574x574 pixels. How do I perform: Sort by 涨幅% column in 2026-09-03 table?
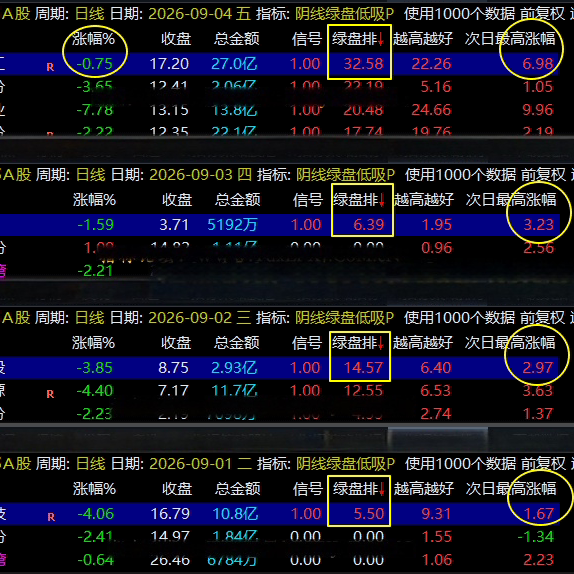(x=94, y=200)
